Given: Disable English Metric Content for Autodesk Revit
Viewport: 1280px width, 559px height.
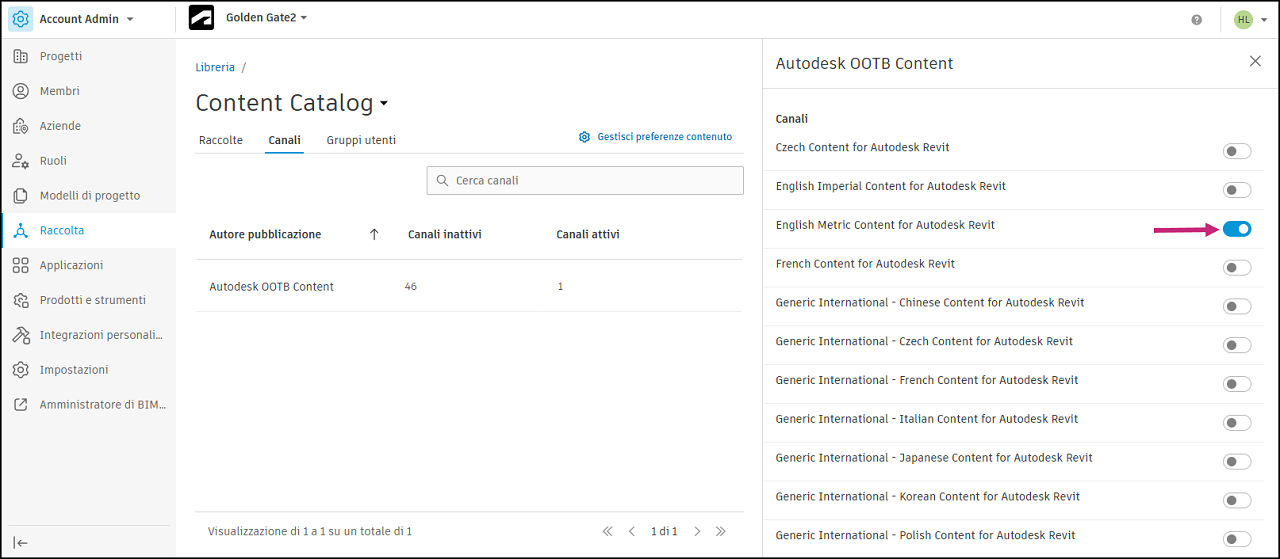Looking at the screenshot, I should (x=1237, y=229).
